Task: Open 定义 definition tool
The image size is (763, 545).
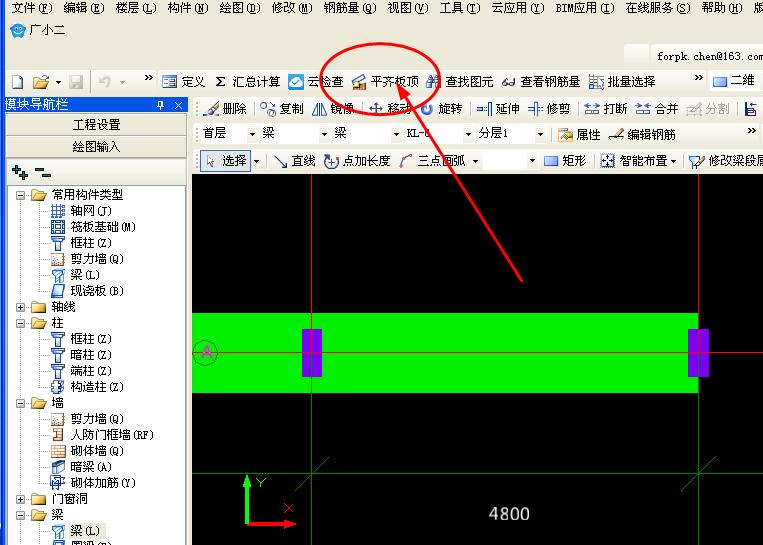Action: (183, 82)
